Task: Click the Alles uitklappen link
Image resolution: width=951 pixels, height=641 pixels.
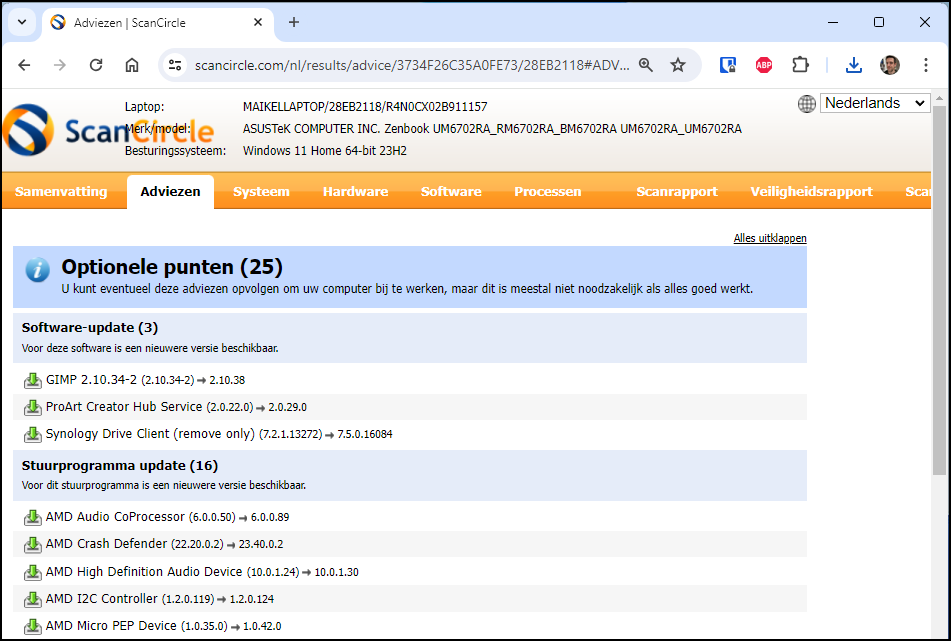Action: point(770,238)
